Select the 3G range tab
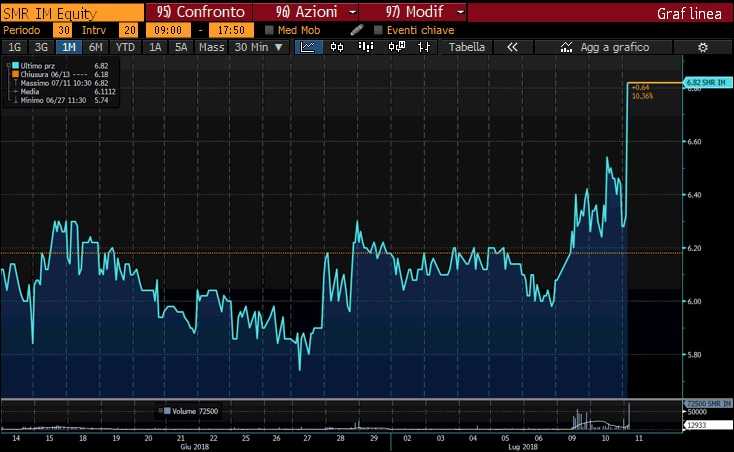This screenshot has width=734, height=452. click(41, 47)
